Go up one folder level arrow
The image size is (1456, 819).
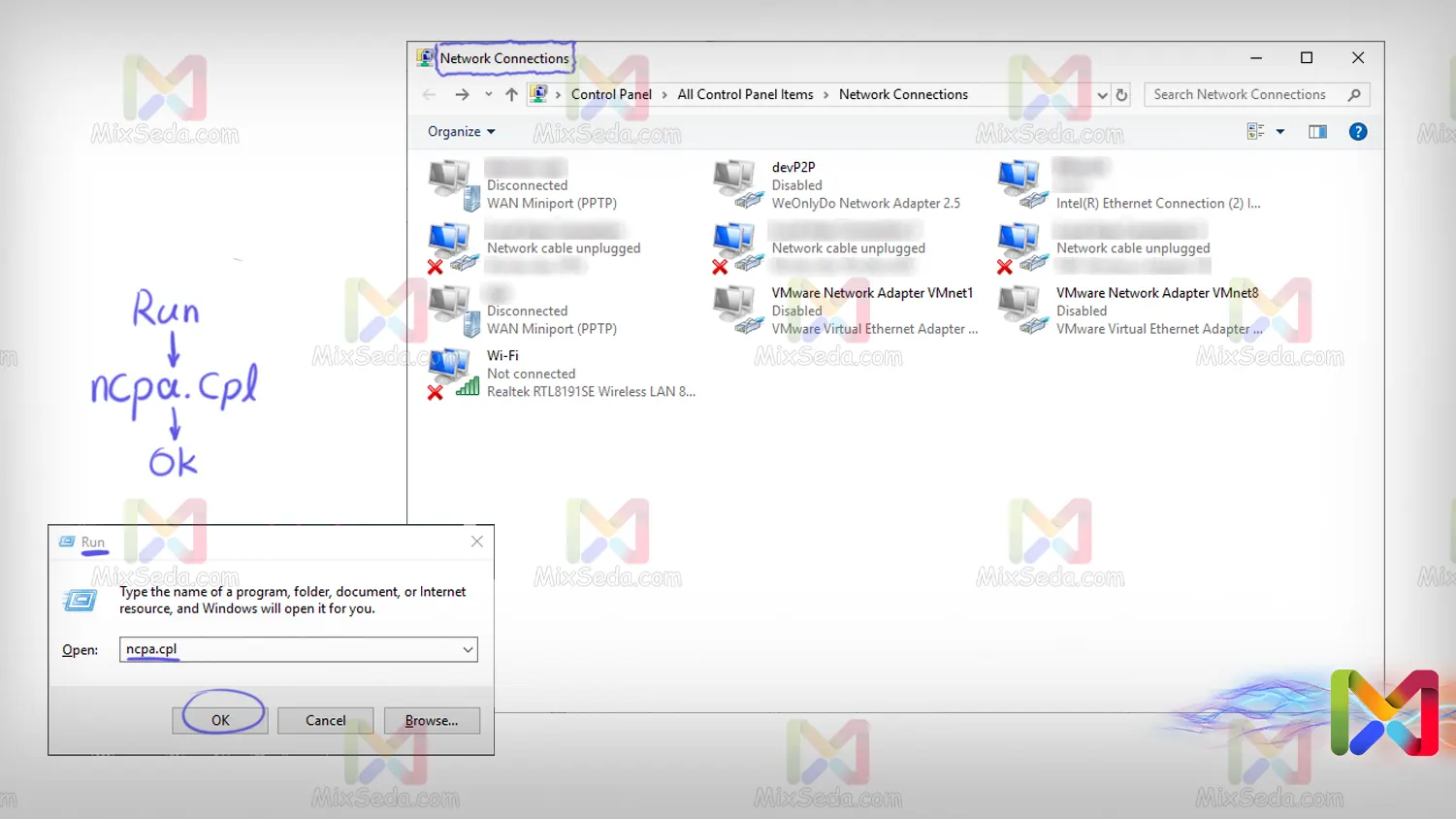pyautogui.click(x=511, y=95)
